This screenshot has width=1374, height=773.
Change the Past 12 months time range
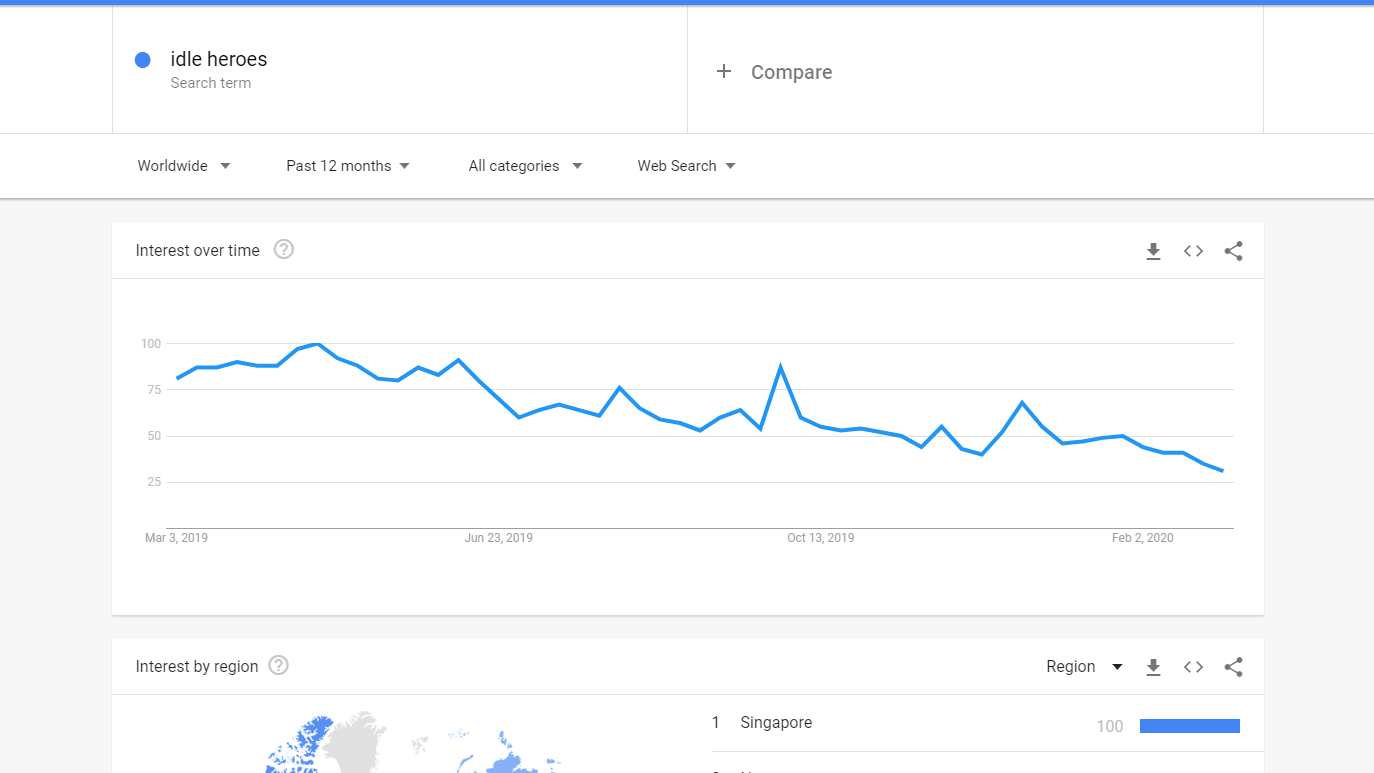click(348, 166)
